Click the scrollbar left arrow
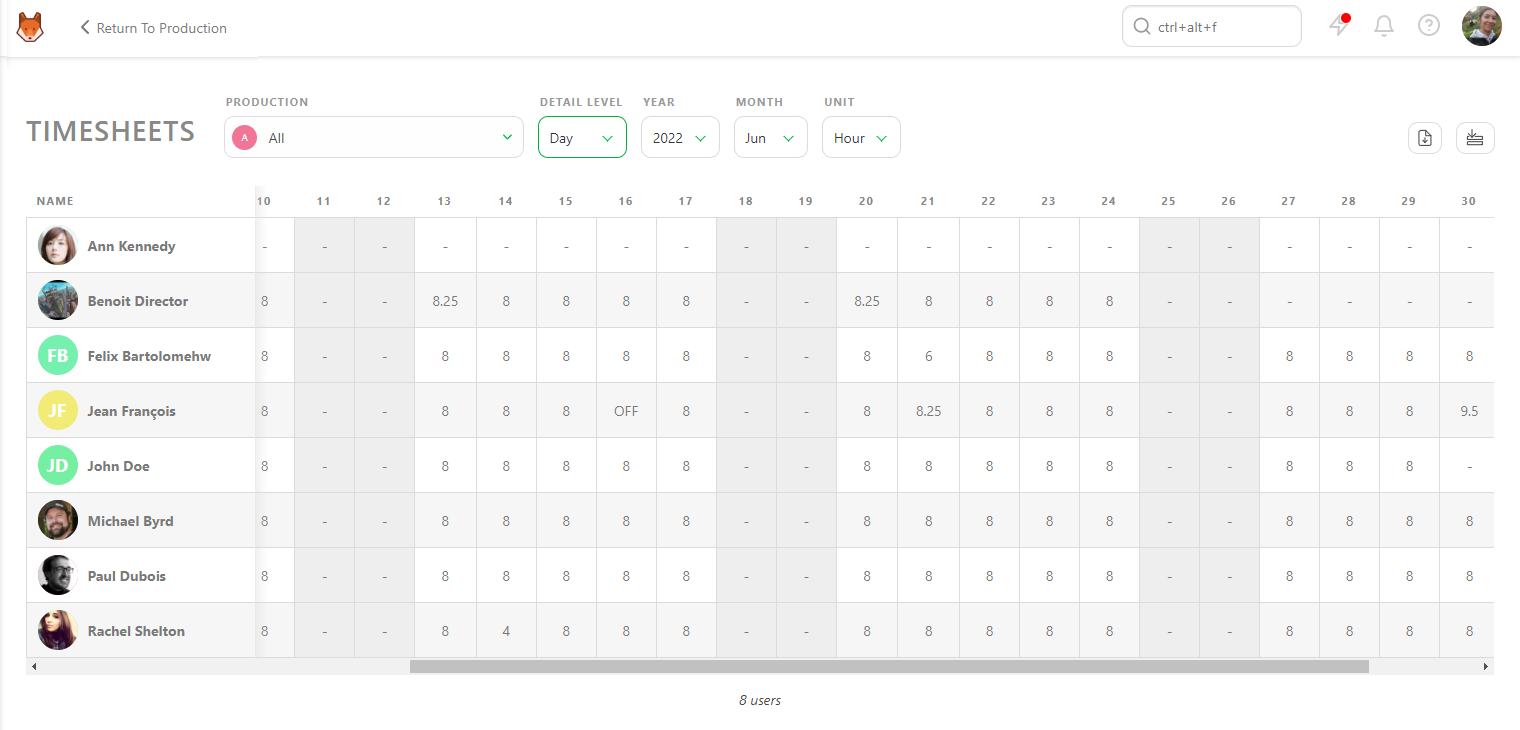Image resolution: width=1520 pixels, height=730 pixels. tap(34, 666)
